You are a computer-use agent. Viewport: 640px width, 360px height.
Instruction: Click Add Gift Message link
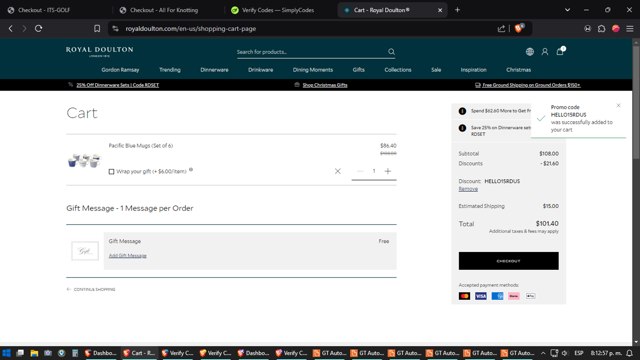click(127, 256)
